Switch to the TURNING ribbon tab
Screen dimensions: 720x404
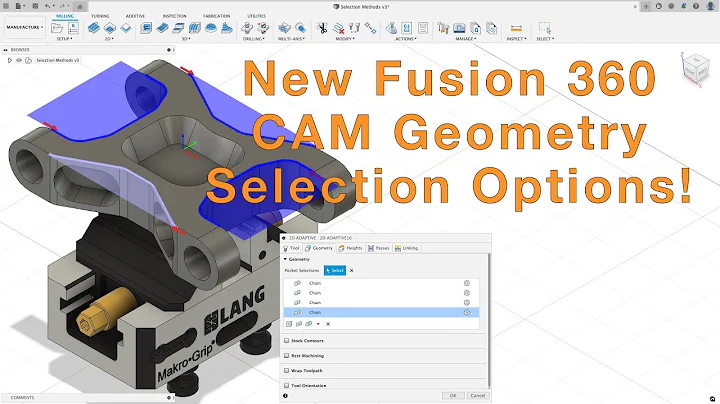pos(100,16)
